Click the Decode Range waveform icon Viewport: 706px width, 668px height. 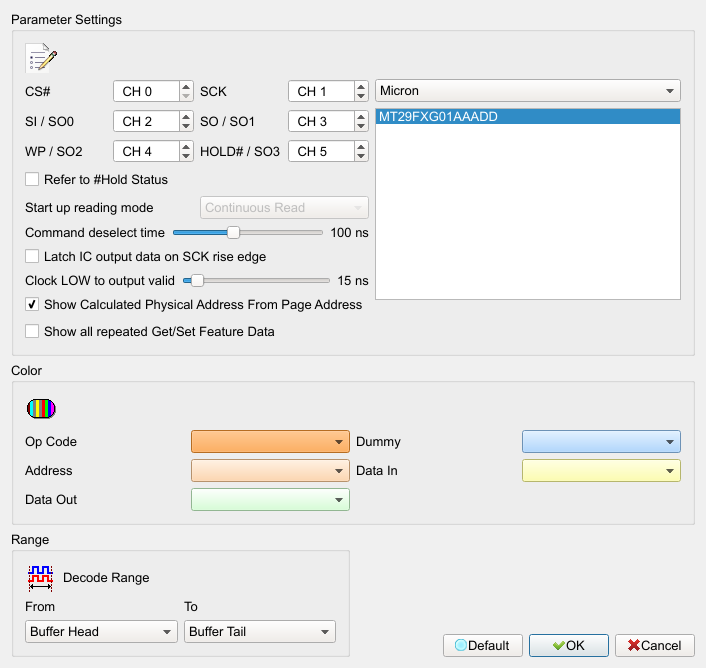click(41, 578)
